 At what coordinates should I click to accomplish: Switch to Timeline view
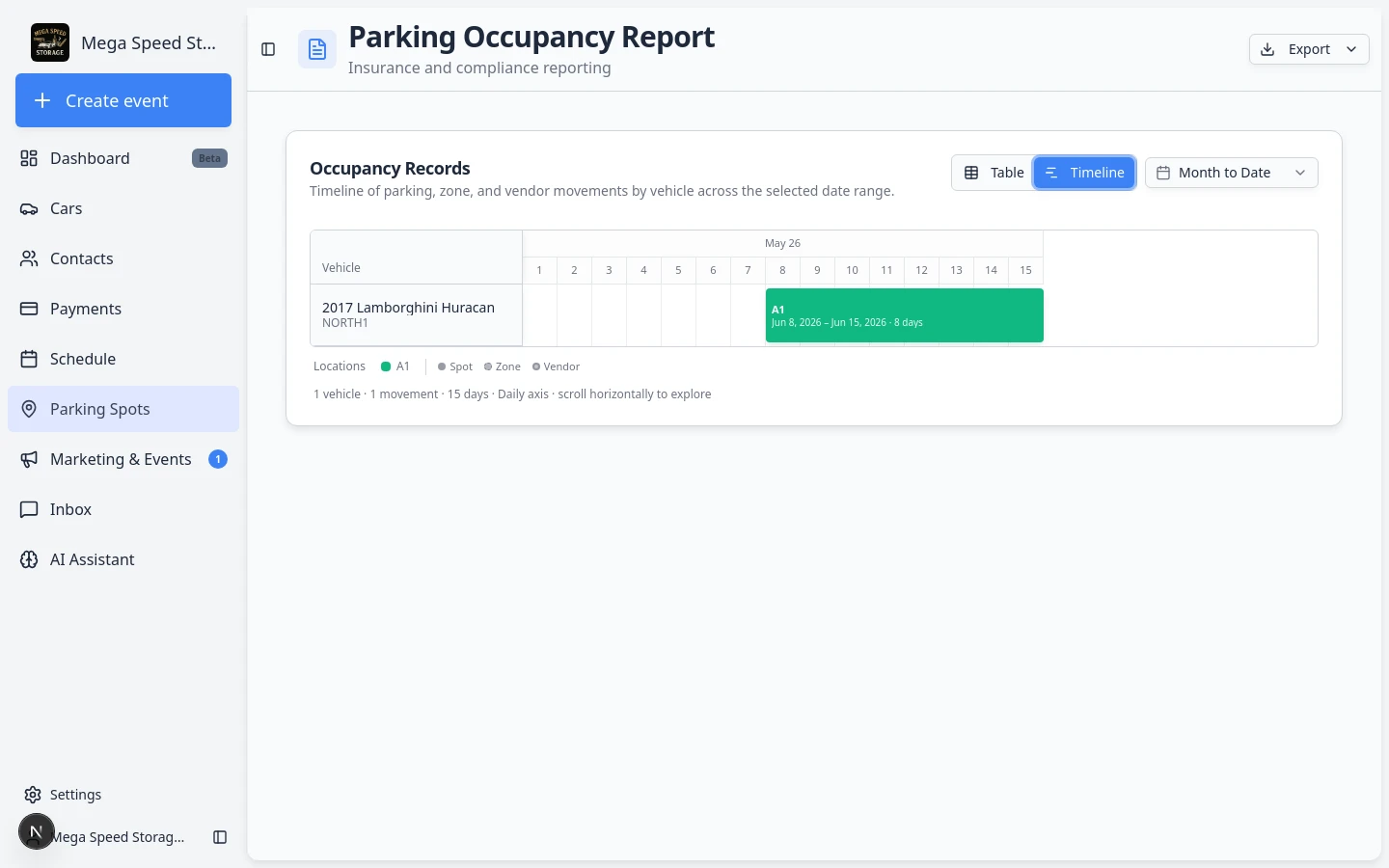coord(1084,173)
